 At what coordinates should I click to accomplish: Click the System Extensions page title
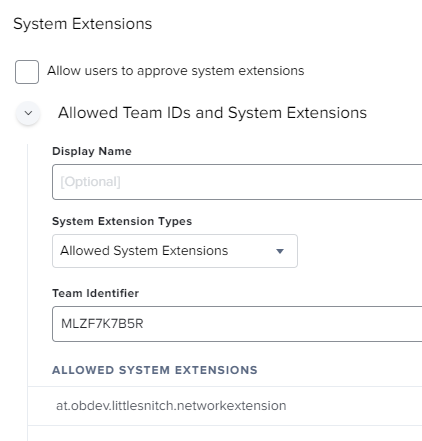[x=82, y=24]
